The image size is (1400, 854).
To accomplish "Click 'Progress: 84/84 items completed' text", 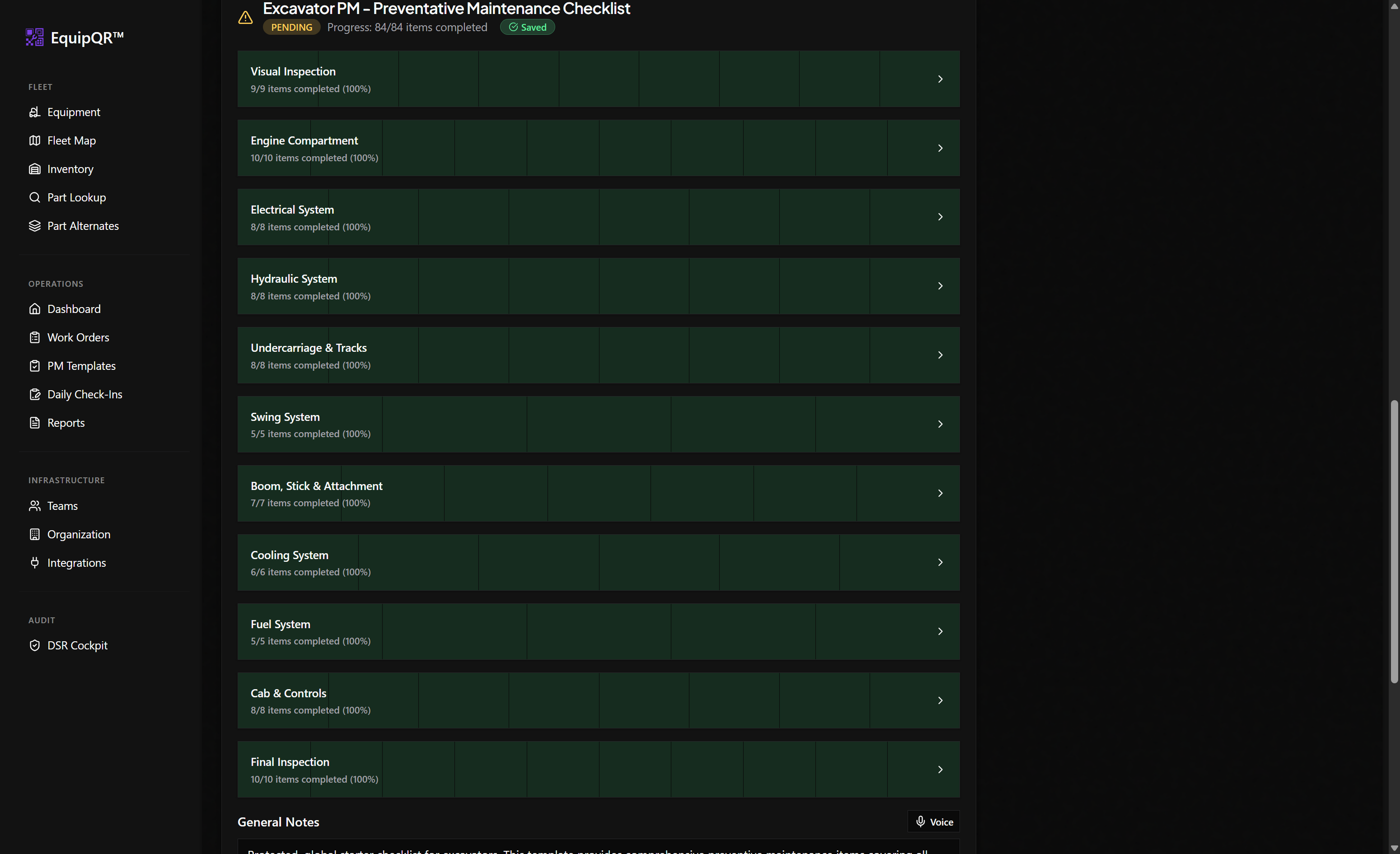I will pyautogui.click(x=407, y=27).
